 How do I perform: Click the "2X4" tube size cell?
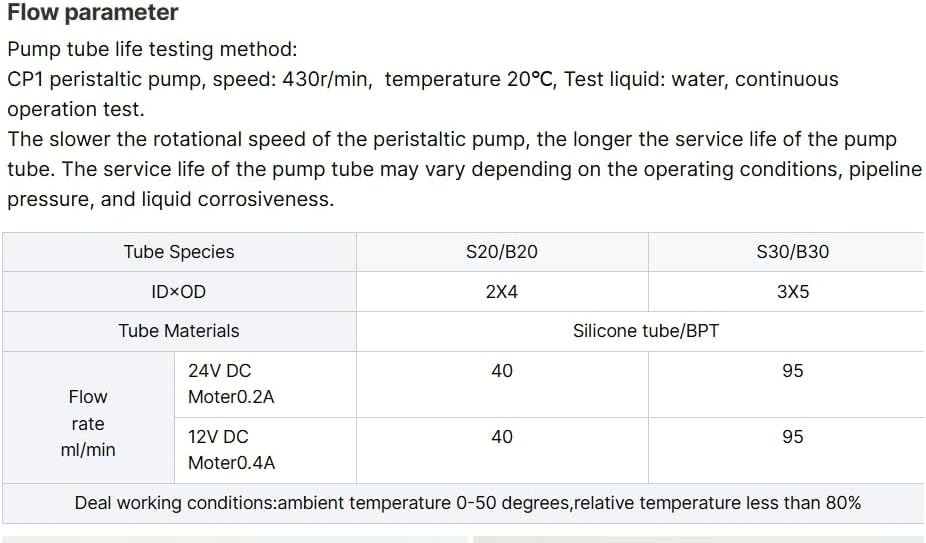pyautogui.click(x=502, y=292)
